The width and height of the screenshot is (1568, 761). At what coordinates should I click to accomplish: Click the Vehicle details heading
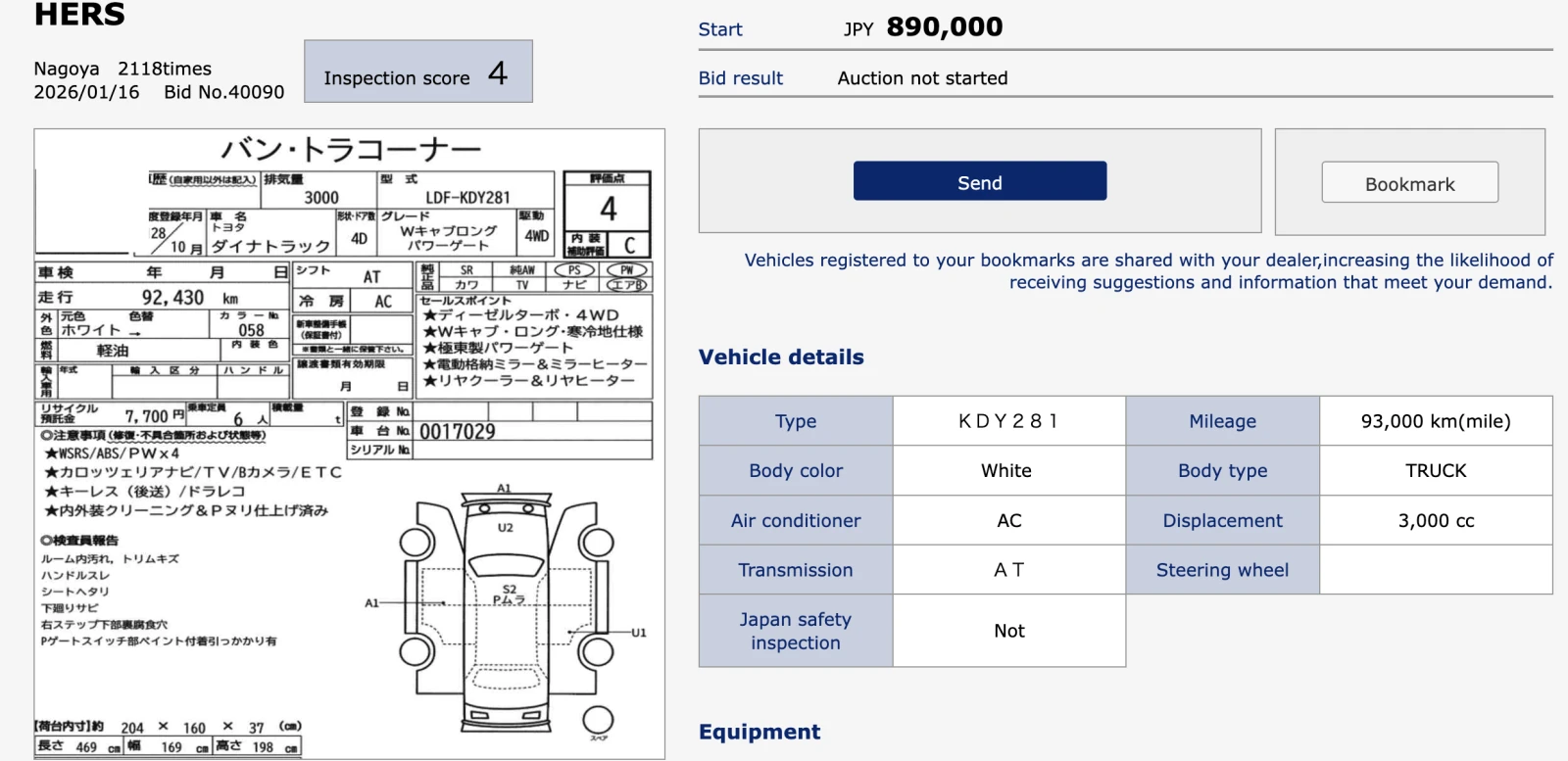[781, 357]
